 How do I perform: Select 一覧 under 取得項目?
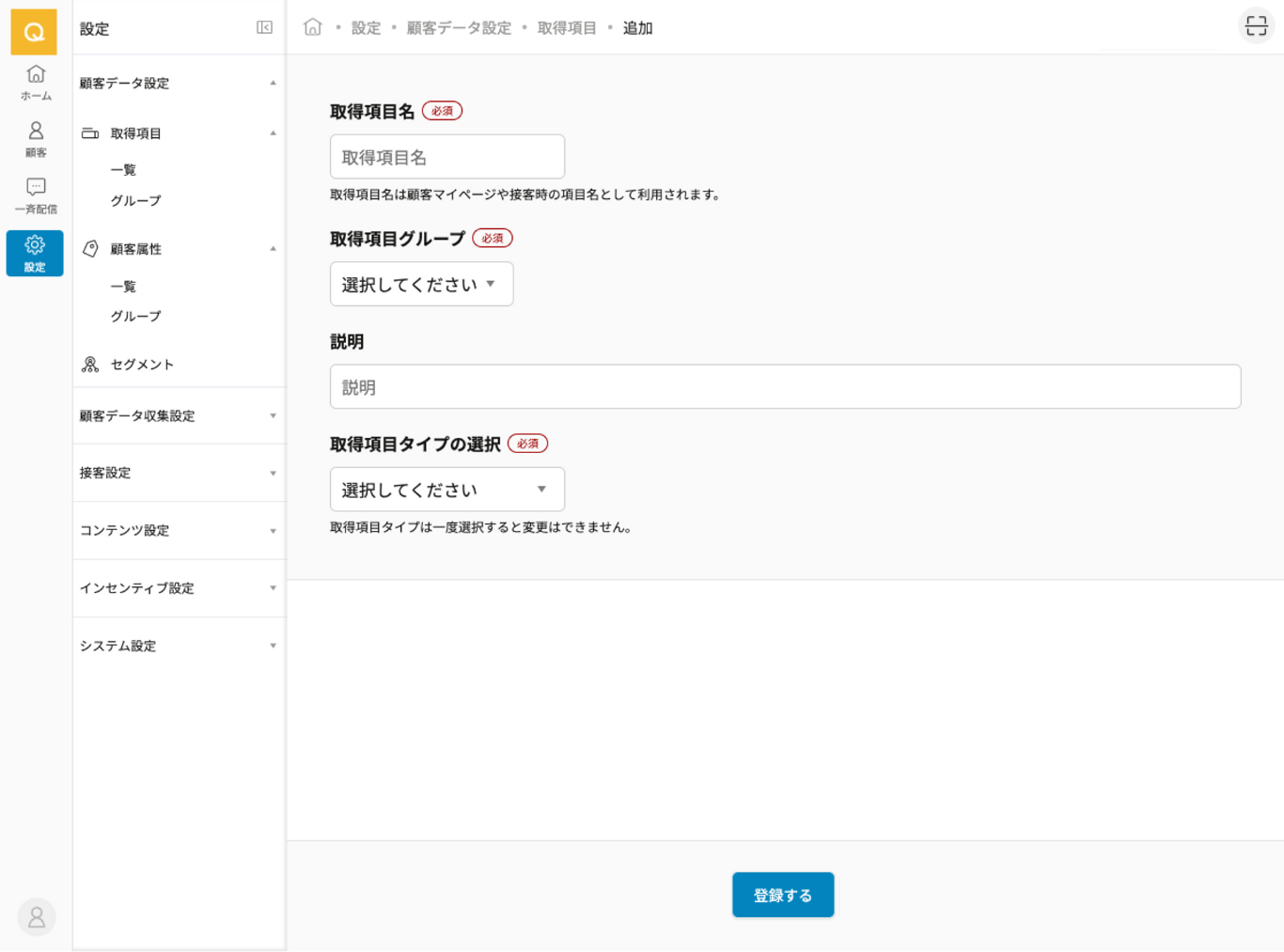pyautogui.click(x=123, y=170)
